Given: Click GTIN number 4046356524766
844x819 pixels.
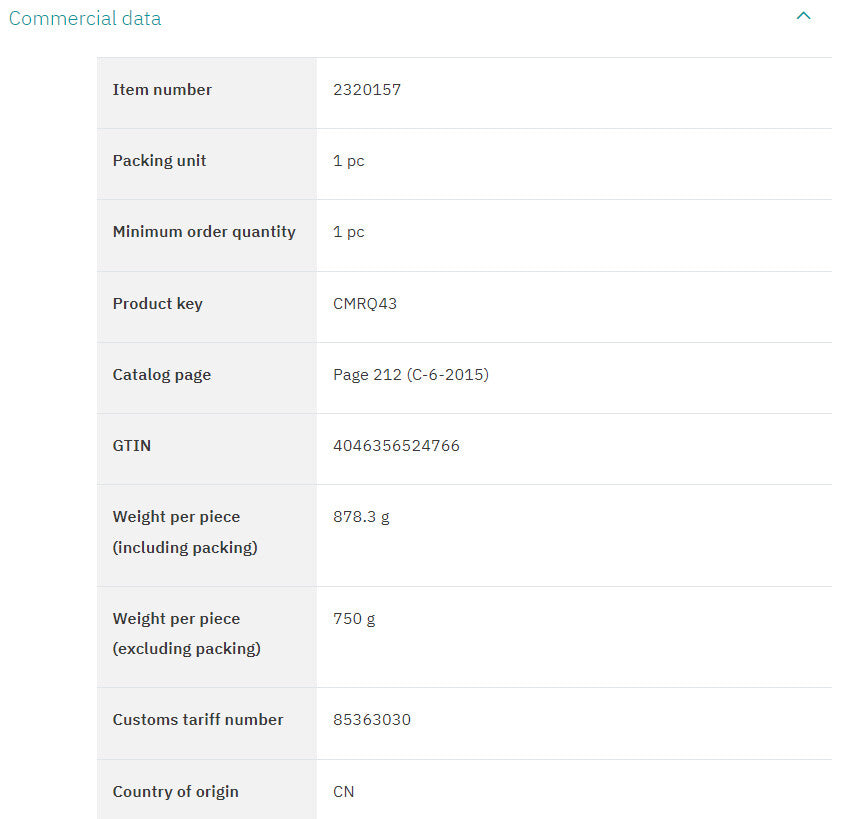Looking at the screenshot, I should pyautogui.click(x=396, y=446).
